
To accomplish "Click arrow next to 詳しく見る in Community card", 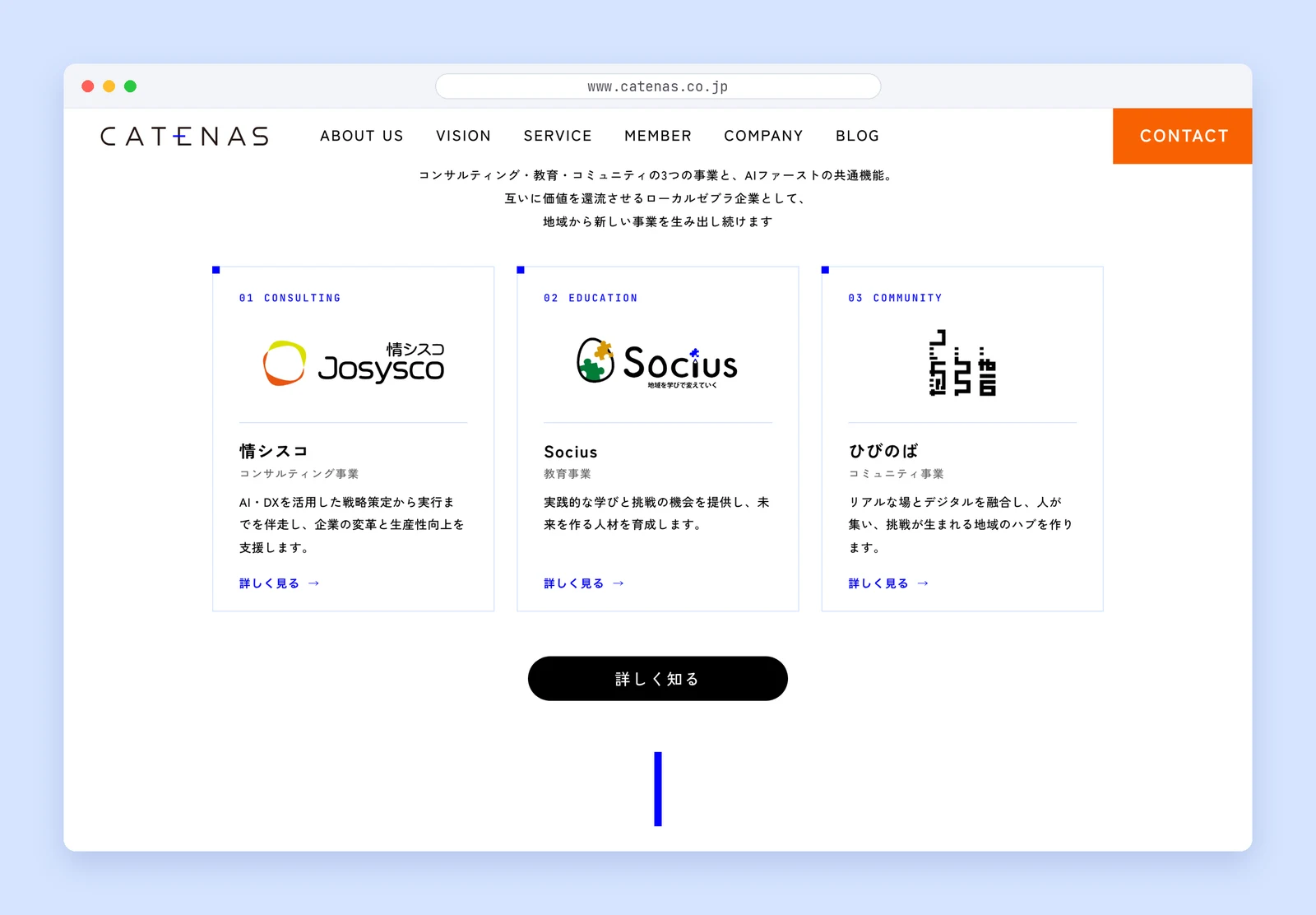I will click(x=923, y=583).
